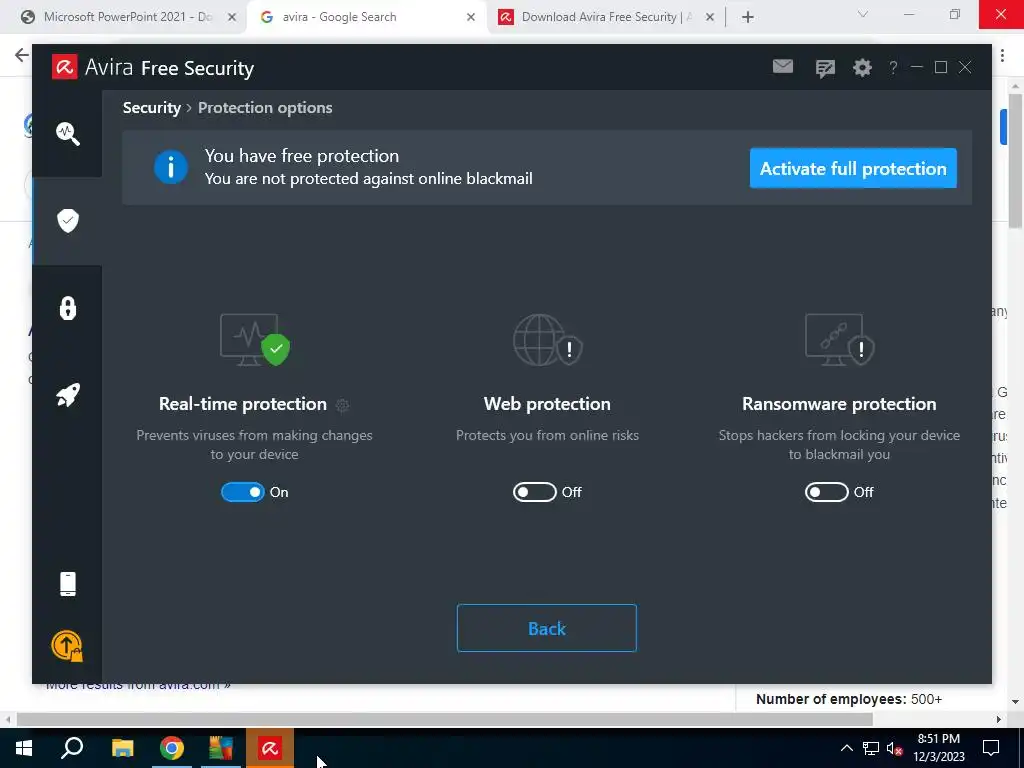Click the browser back arrow
The image size is (1024, 768).
[22, 55]
